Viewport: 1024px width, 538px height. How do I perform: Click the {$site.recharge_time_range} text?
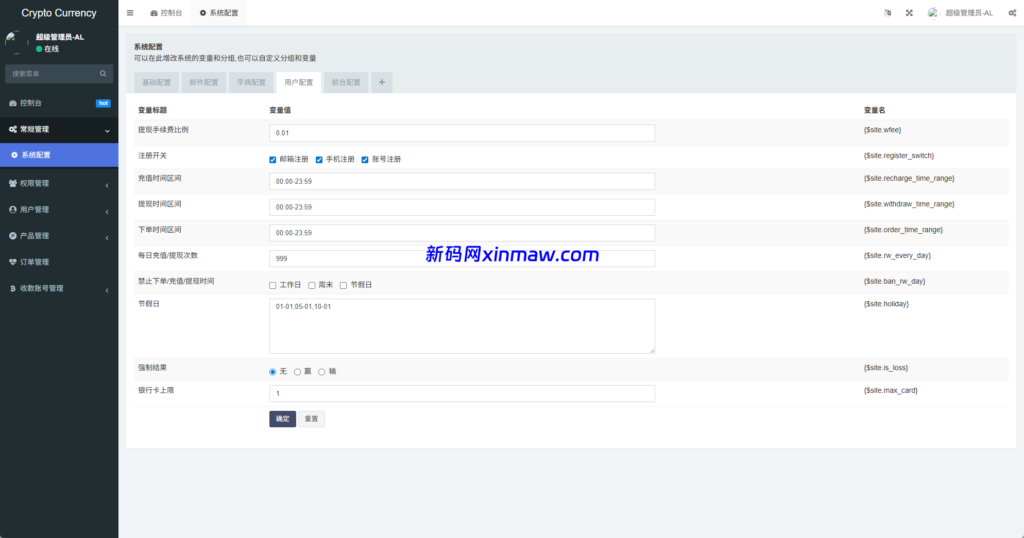[x=909, y=178]
